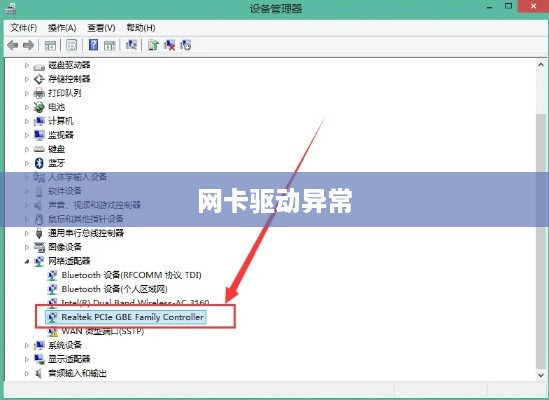The image size is (549, 400).
Task: Select the 电池 label
Action: (x=56, y=107)
